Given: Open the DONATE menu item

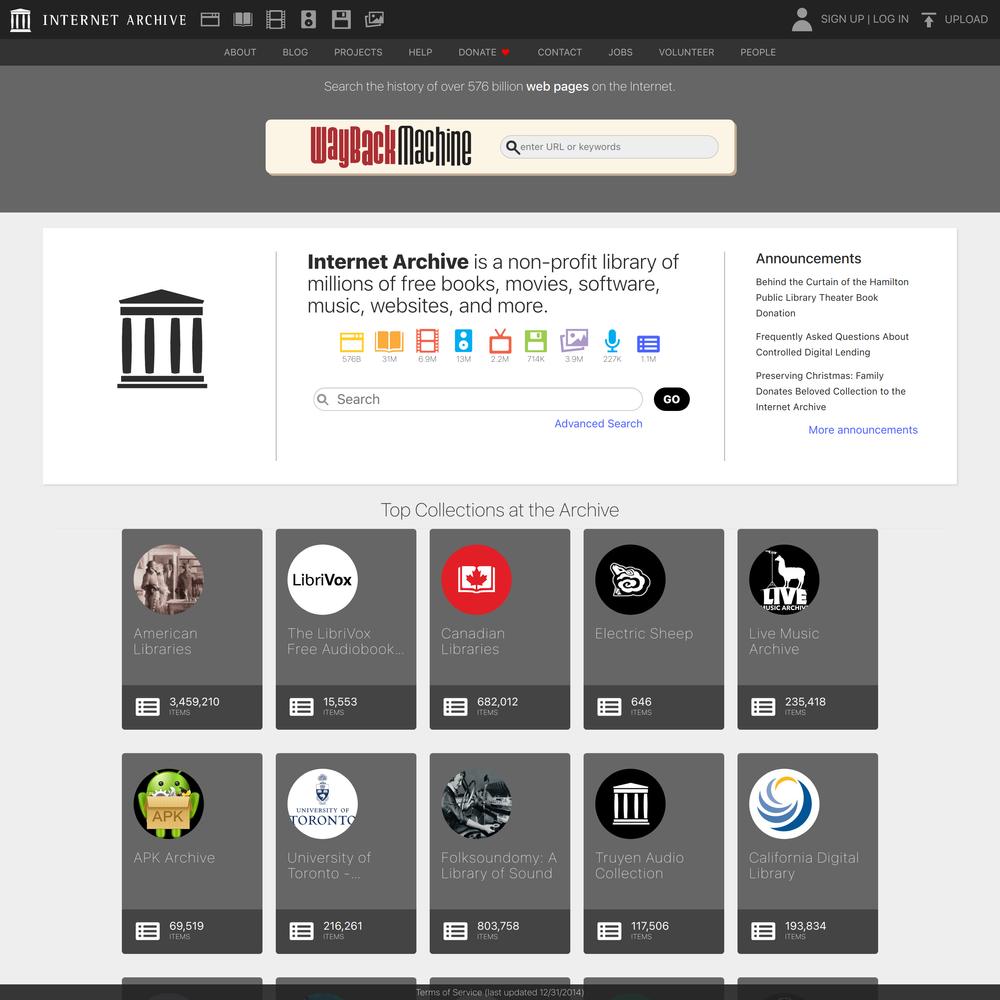Looking at the screenshot, I should click(484, 52).
